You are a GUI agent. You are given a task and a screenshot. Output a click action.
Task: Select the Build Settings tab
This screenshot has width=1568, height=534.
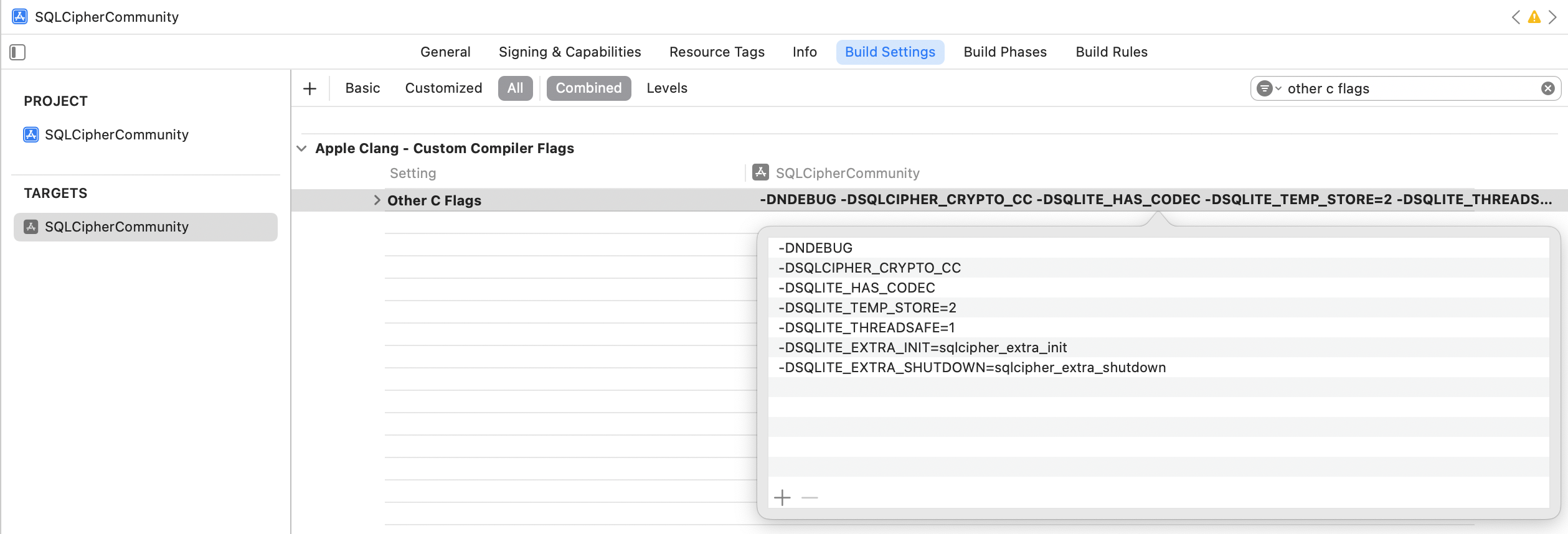[x=890, y=52]
